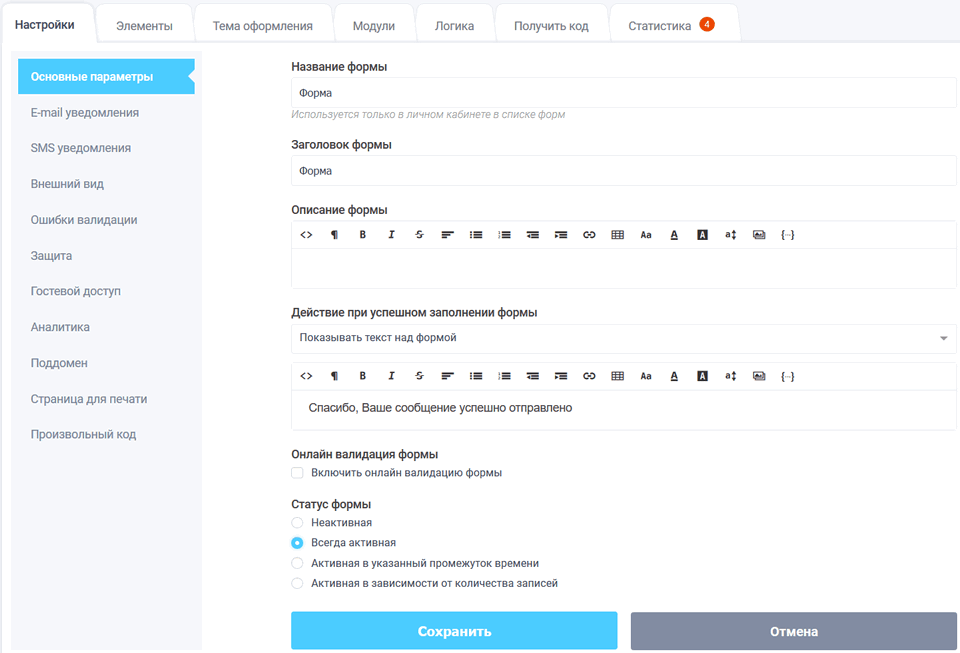Click the "Название формы" input field
The height and width of the screenshot is (653, 960).
(x=623, y=93)
